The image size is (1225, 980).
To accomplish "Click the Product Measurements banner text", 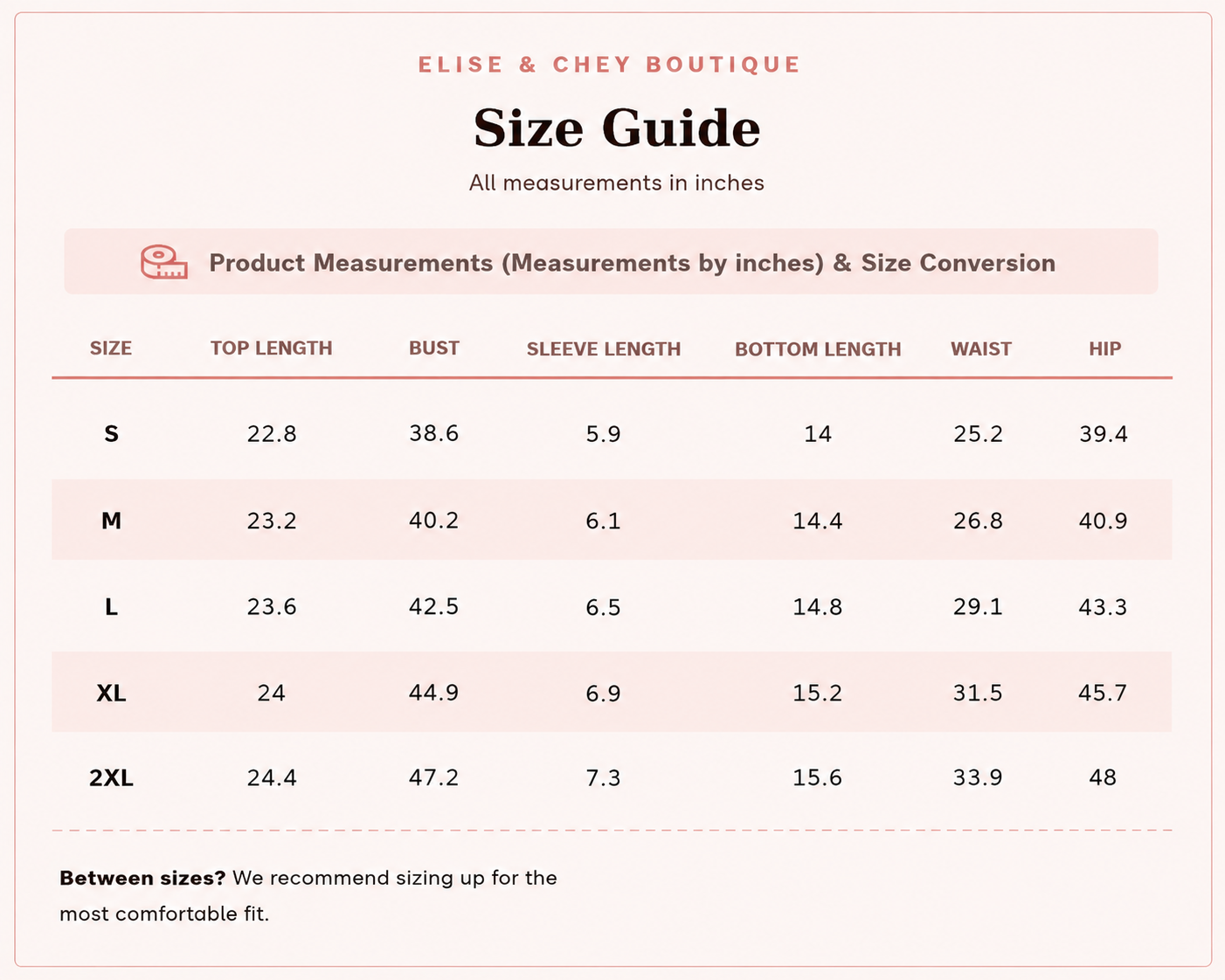I will coord(632,263).
